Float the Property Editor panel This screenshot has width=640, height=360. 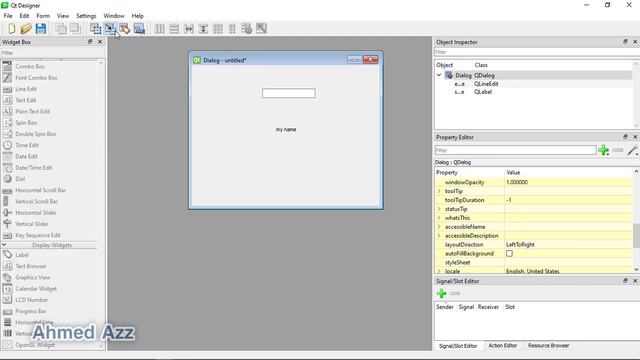click(x=625, y=137)
